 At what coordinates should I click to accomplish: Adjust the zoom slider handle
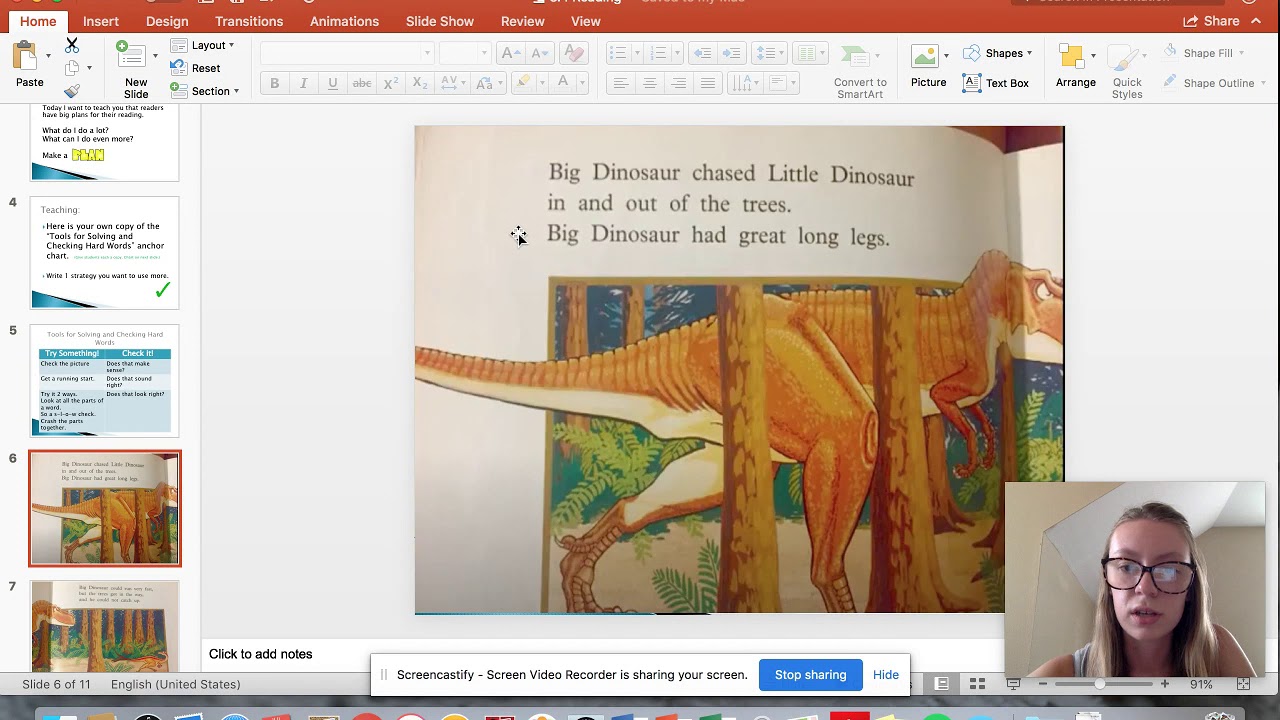click(1099, 684)
